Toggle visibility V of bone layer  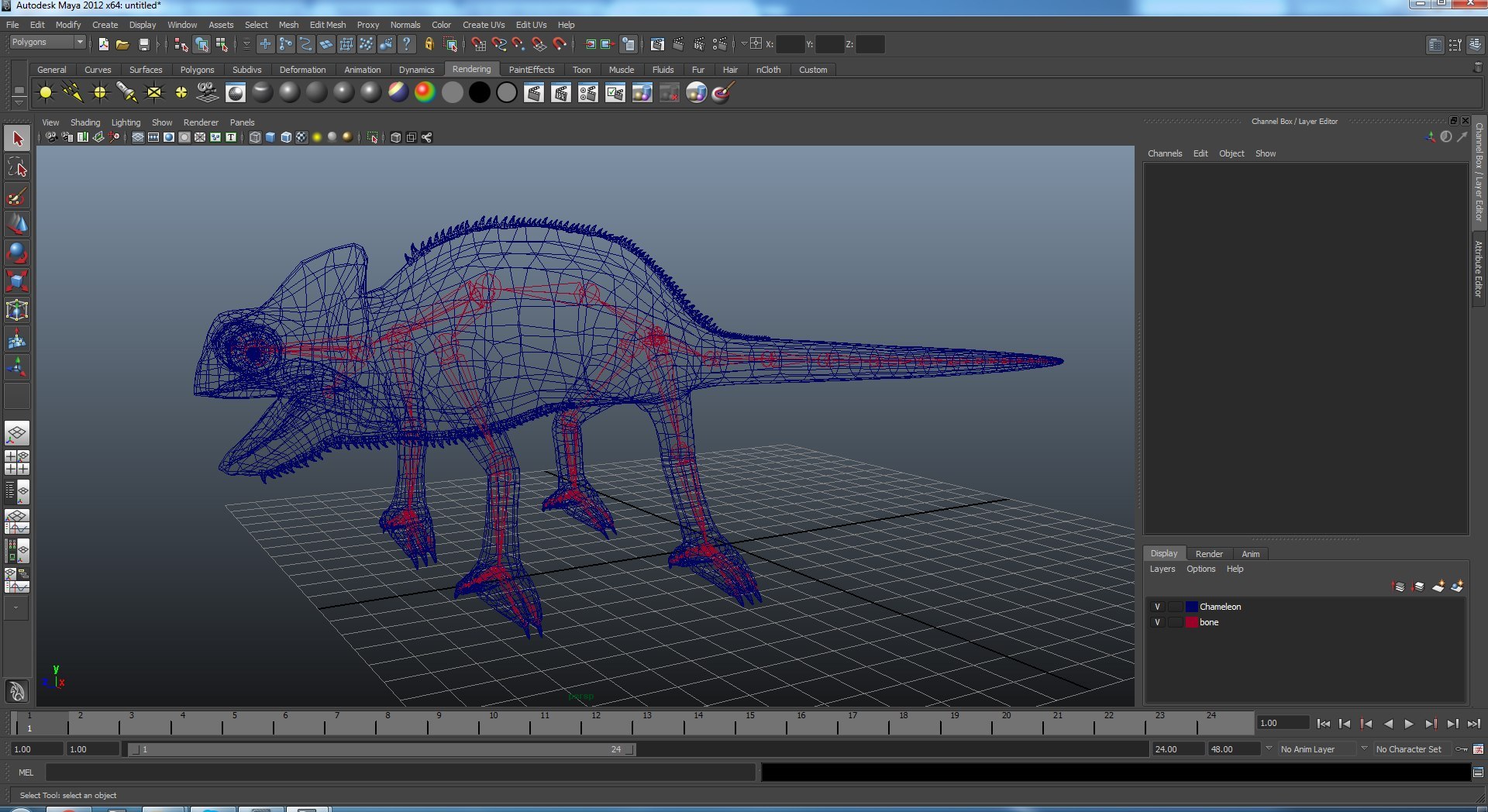pos(1157,622)
